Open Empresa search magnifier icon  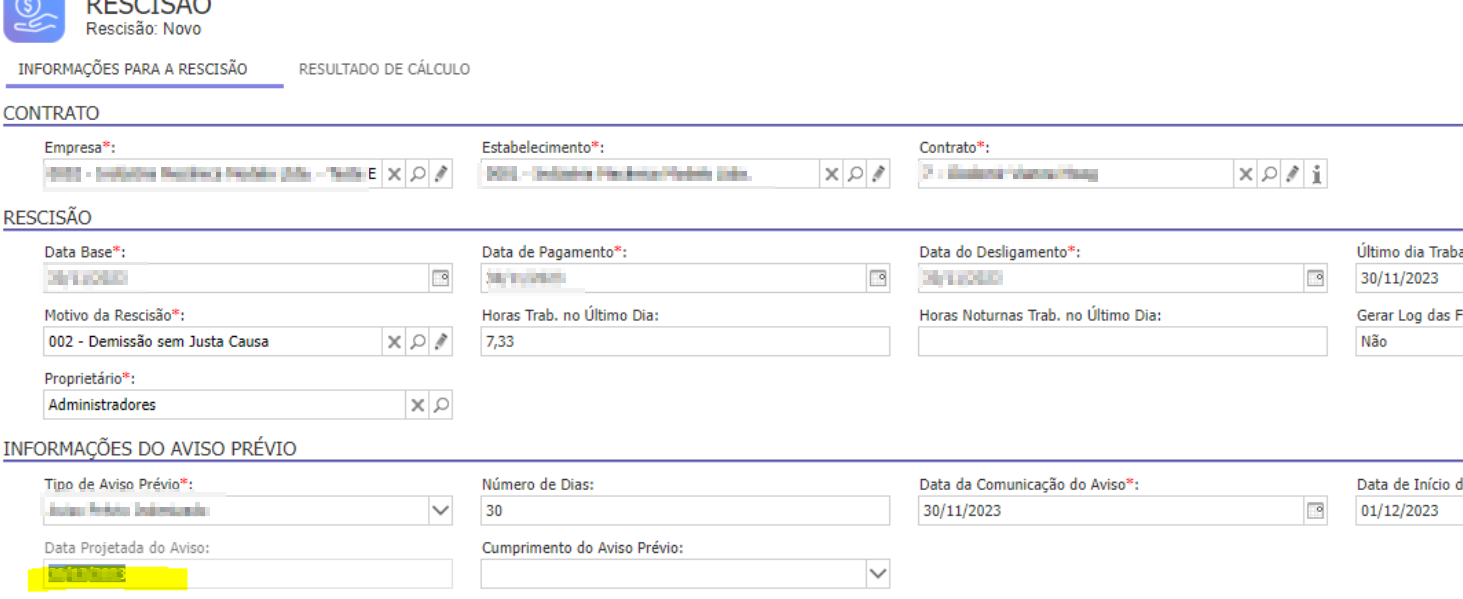[418, 175]
